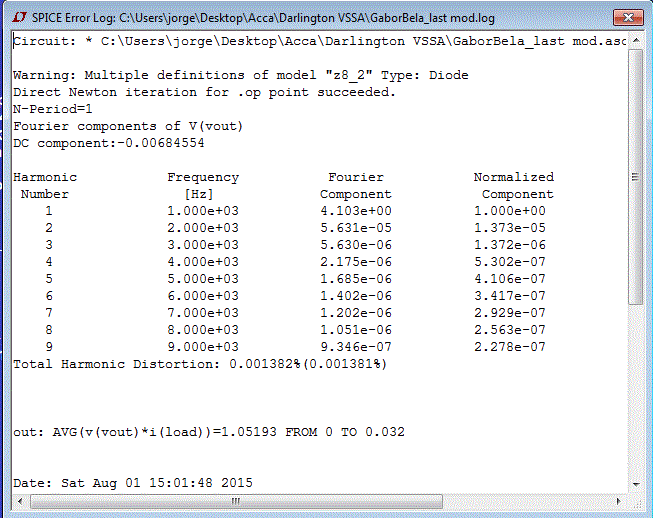Click the vertical scrollbar thumb
This screenshot has width=653, height=518.
click(x=636, y=177)
